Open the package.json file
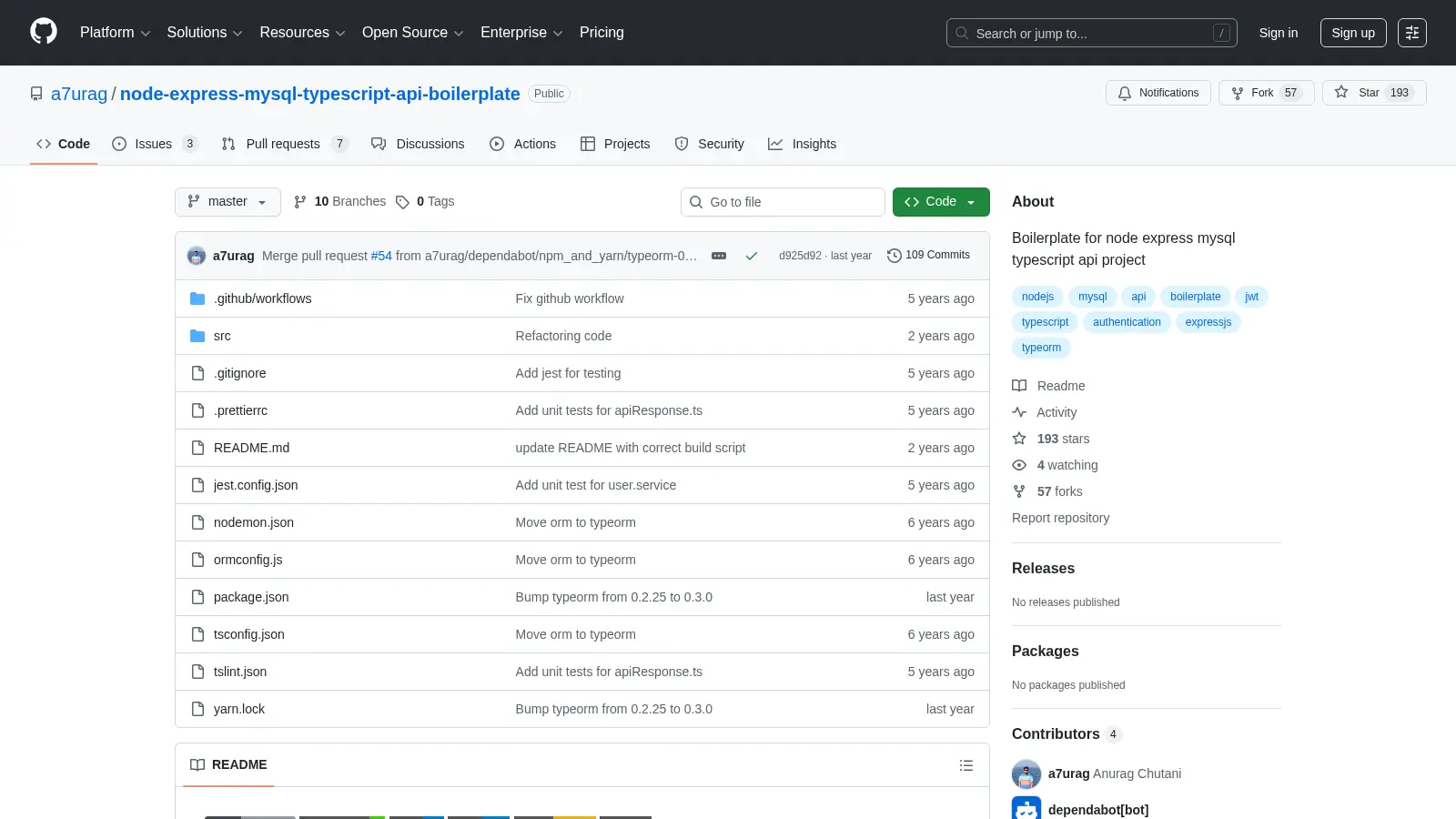Image resolution: width=1456 pixels, height=819 pixels. tap(251, 597)
